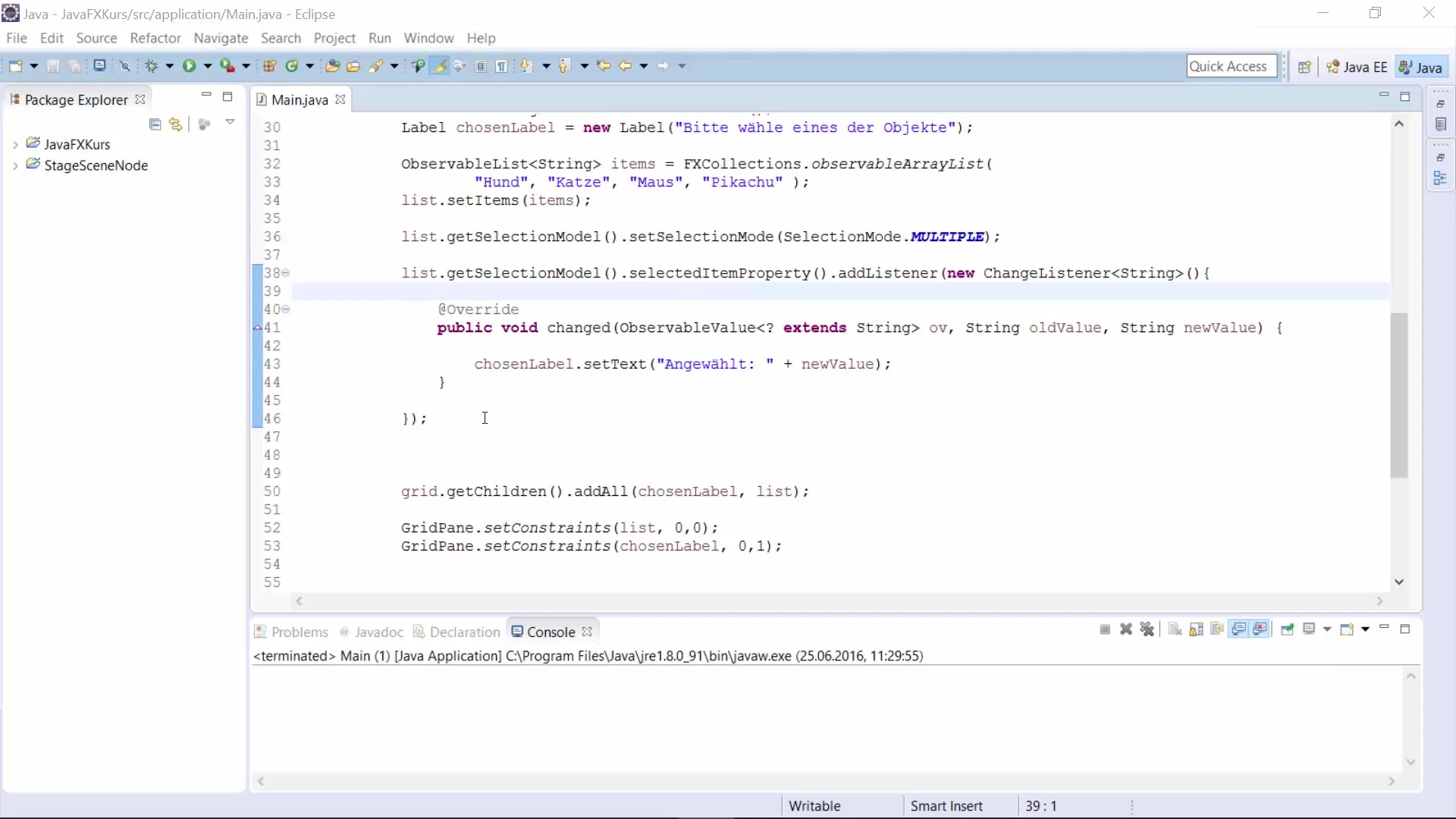Screen dimensions: 1456x819
Task: Click inside the Quick Access field
Action: (x=1232, y=67)
